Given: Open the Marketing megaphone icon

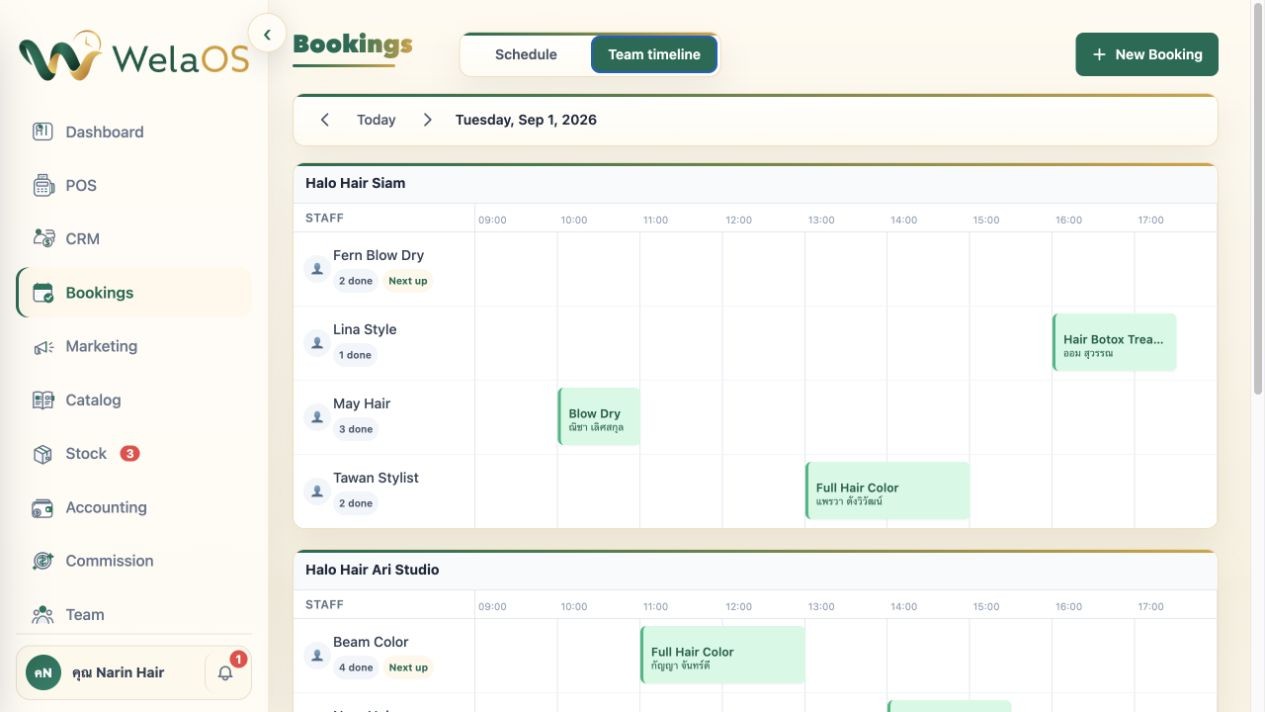Looking at the screenshot, I should point(42,346).
